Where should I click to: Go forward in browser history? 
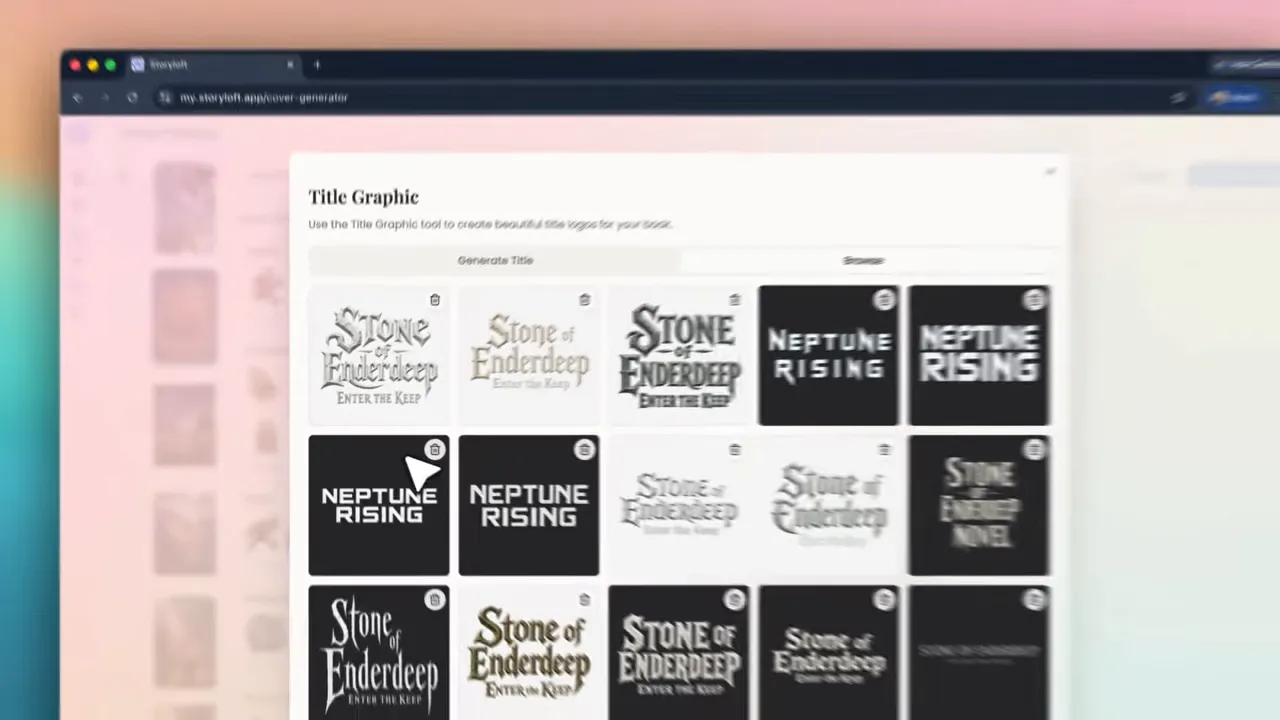pos(104,98)
